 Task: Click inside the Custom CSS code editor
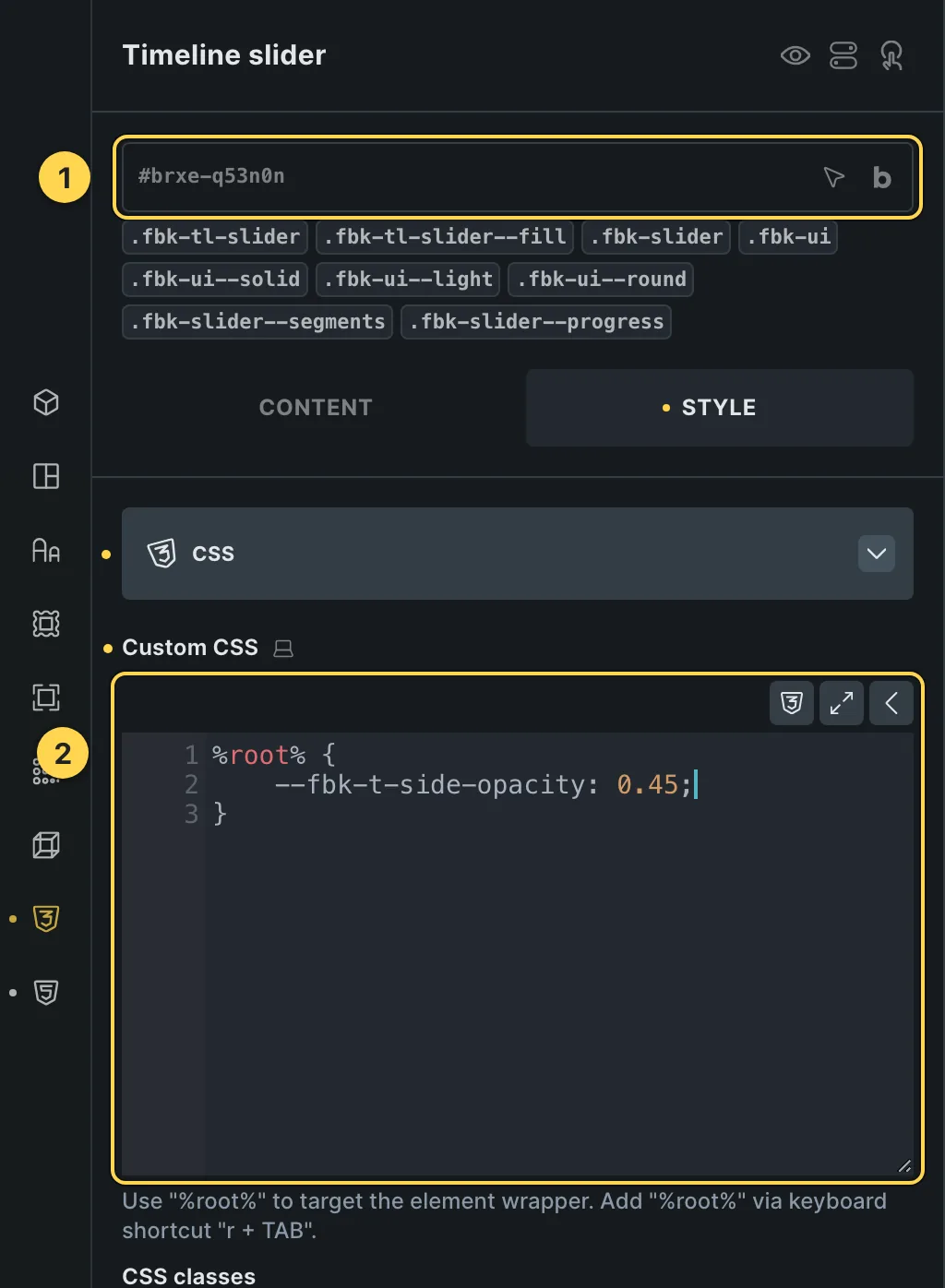(x=517, y=955)
